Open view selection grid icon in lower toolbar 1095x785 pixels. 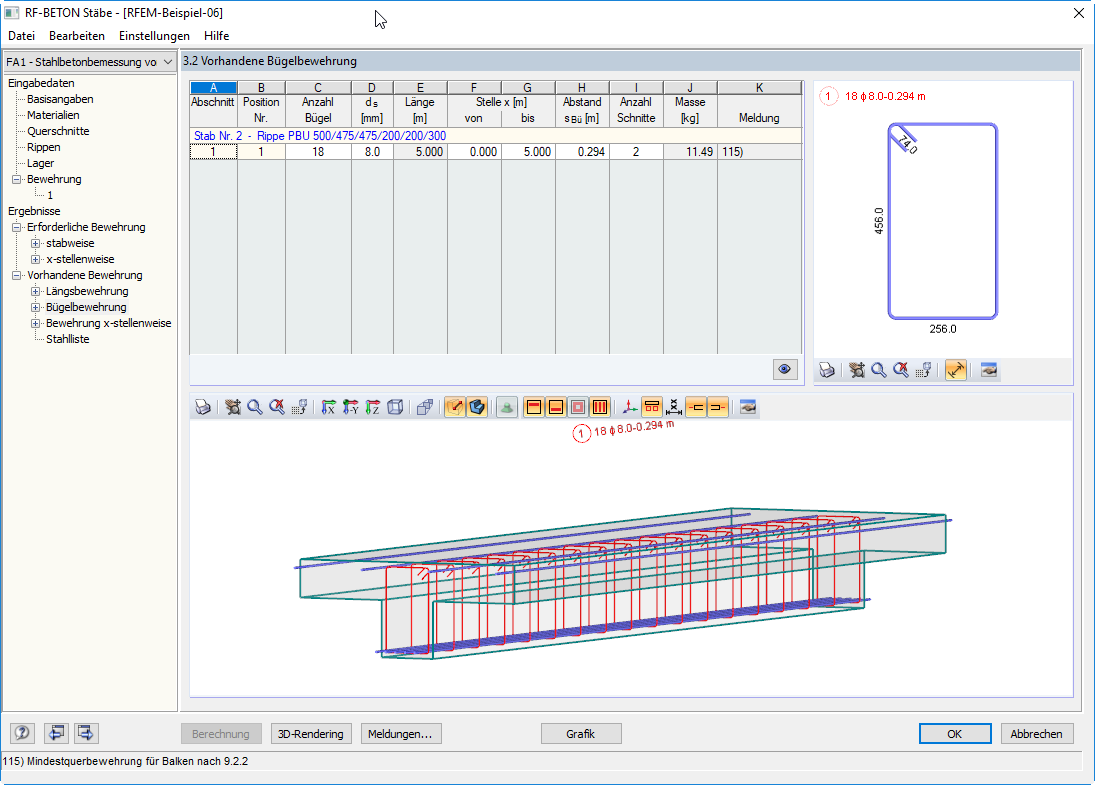tap(300, 407)
